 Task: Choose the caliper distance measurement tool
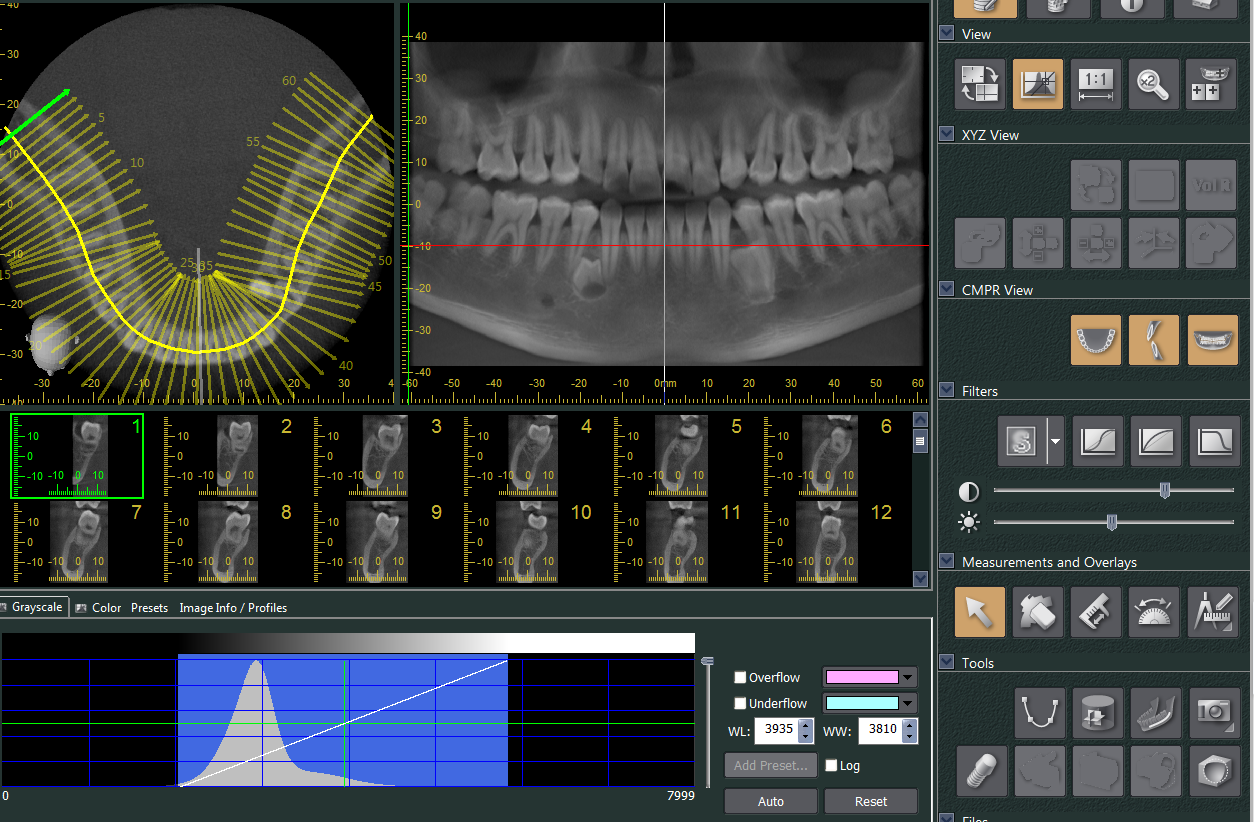[x=1096, y=612]
